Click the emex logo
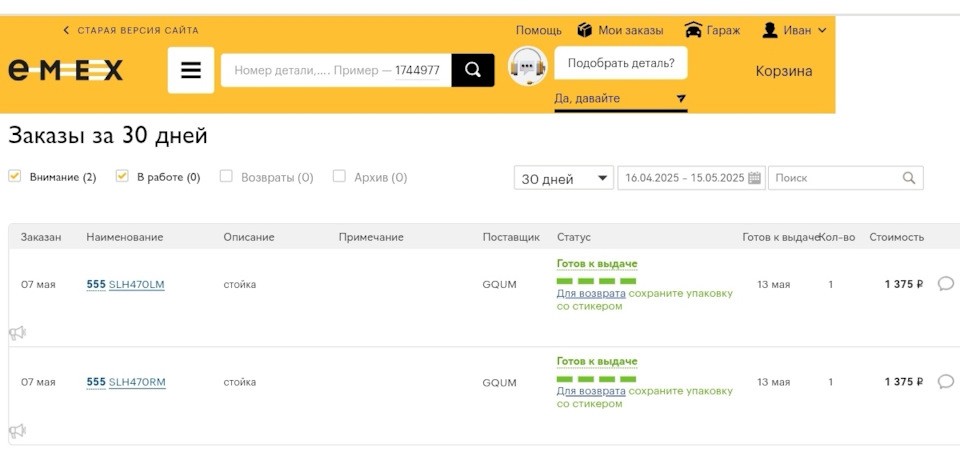Image resolution: width=960 pixels, height=464 pixels. point(66,71)
